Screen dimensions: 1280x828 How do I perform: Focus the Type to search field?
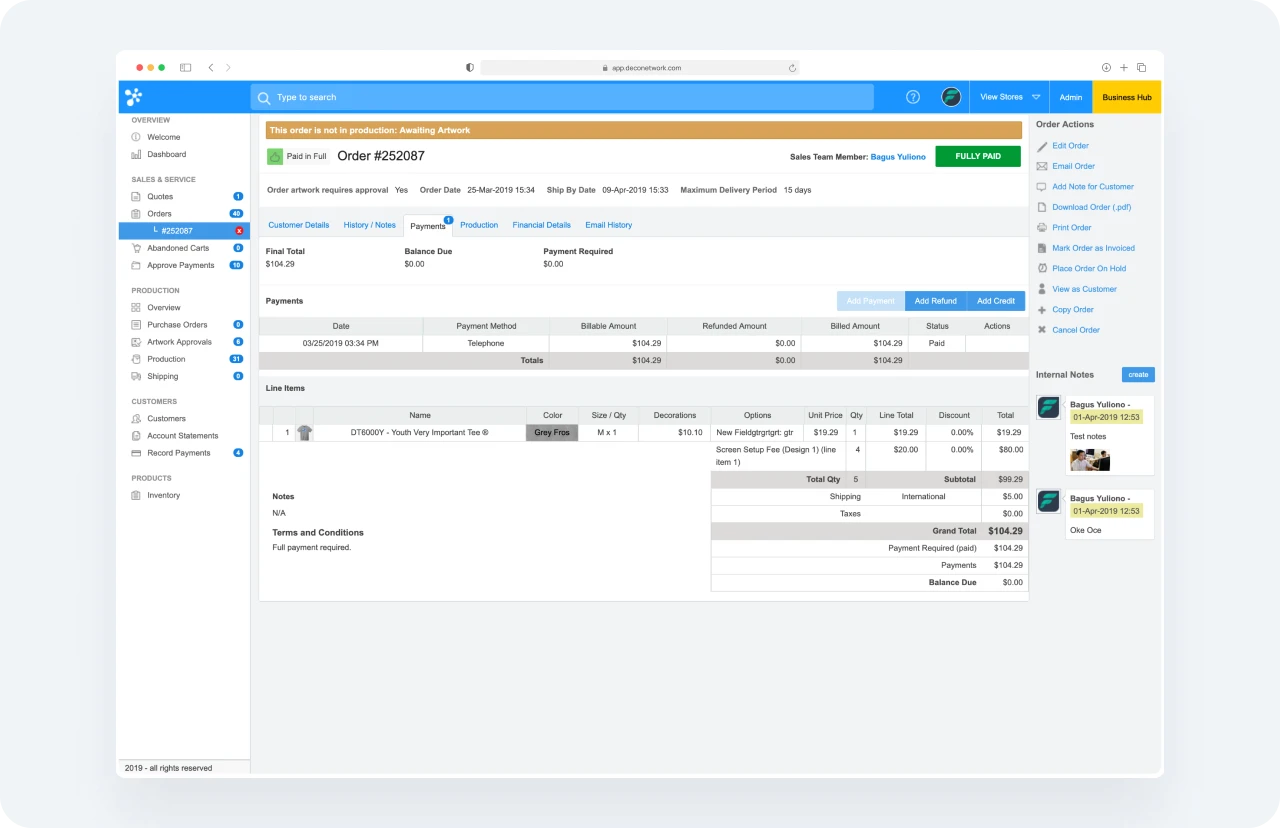point(562,97)
